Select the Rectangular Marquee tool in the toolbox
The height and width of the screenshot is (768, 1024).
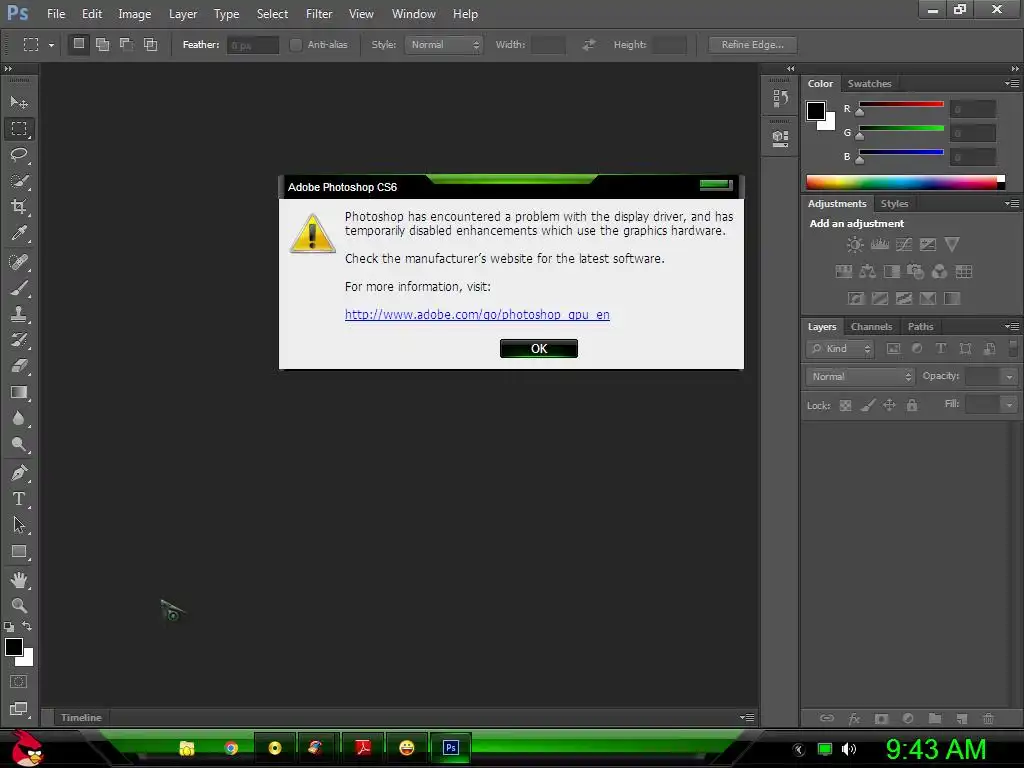coord(19,129)
